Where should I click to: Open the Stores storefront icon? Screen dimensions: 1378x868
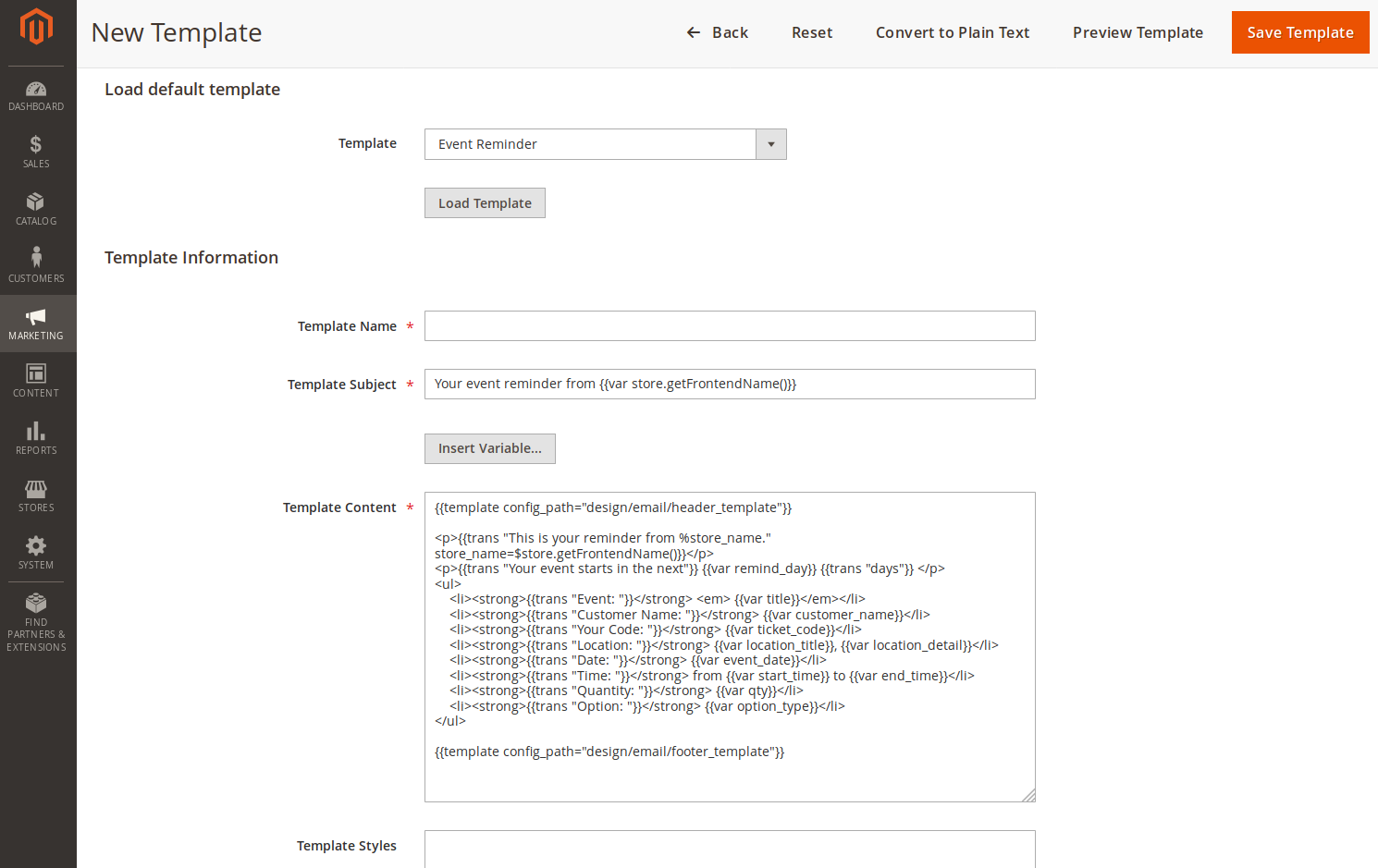click(36, 488)
